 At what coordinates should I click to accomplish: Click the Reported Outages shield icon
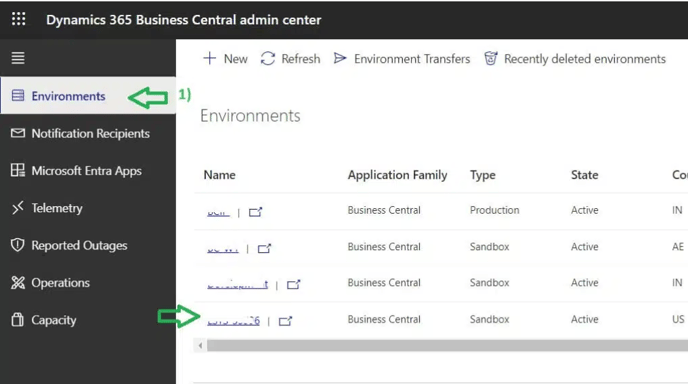pos(18,245)
